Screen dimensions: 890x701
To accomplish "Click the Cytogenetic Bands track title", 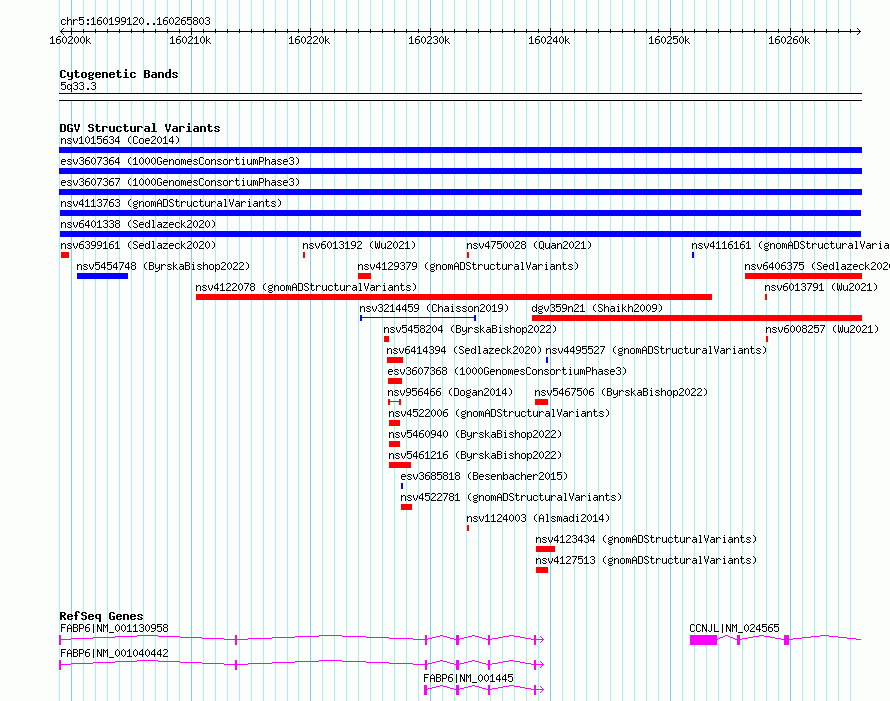I will coord(119,74).
